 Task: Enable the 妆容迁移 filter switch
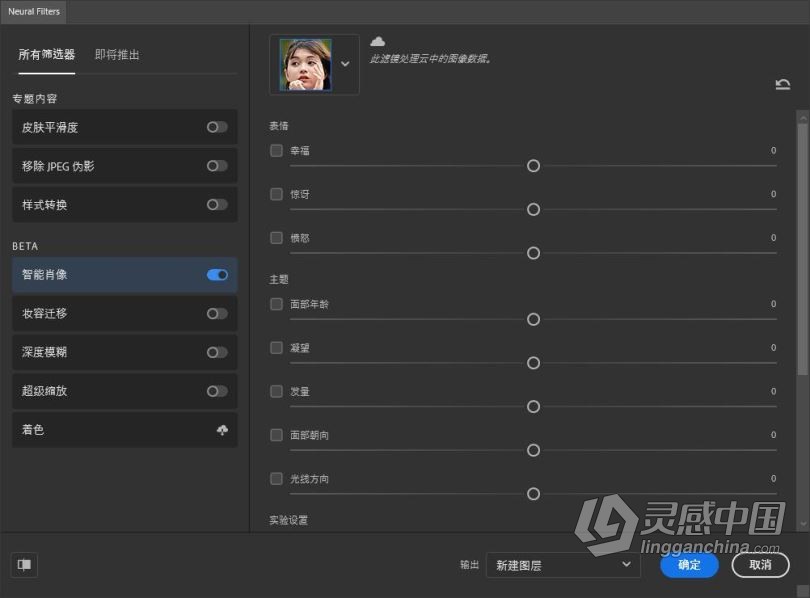[217, 313]
